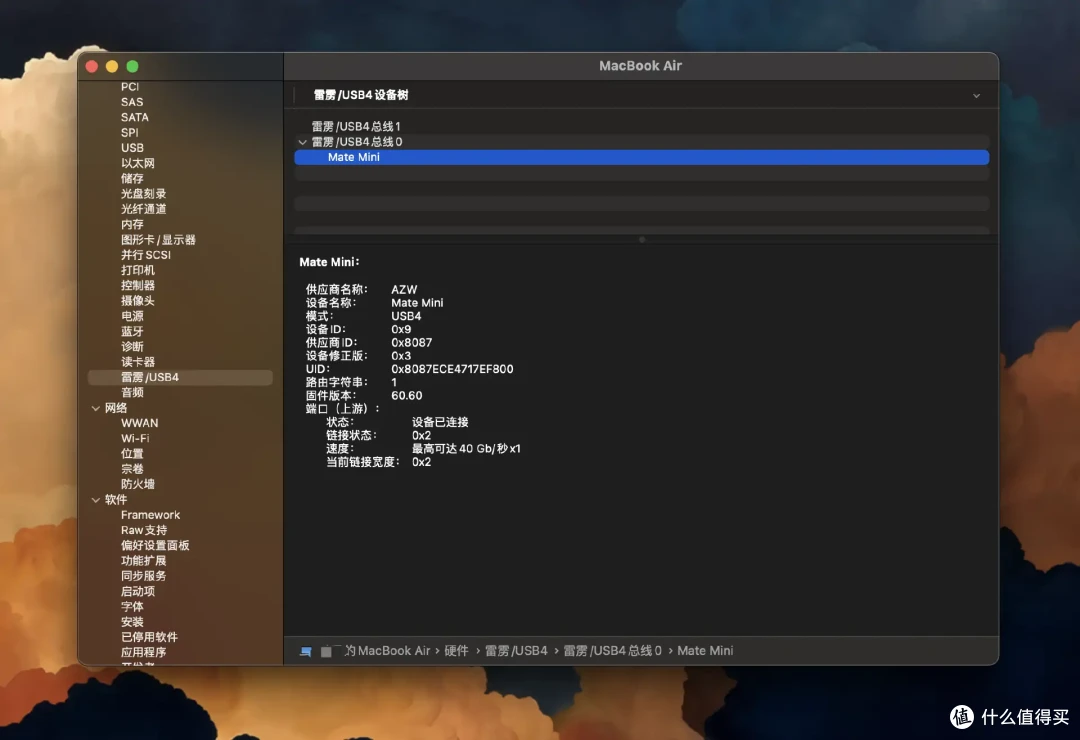Click Mate Mini in the path bar
This screenshot has width=1080, height=740.
tap(705, 650)
